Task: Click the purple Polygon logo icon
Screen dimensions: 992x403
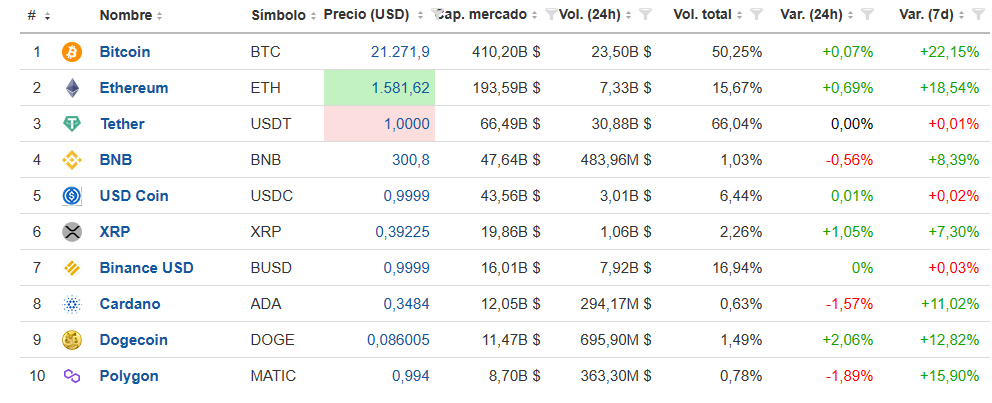Action: click(71, 376)
